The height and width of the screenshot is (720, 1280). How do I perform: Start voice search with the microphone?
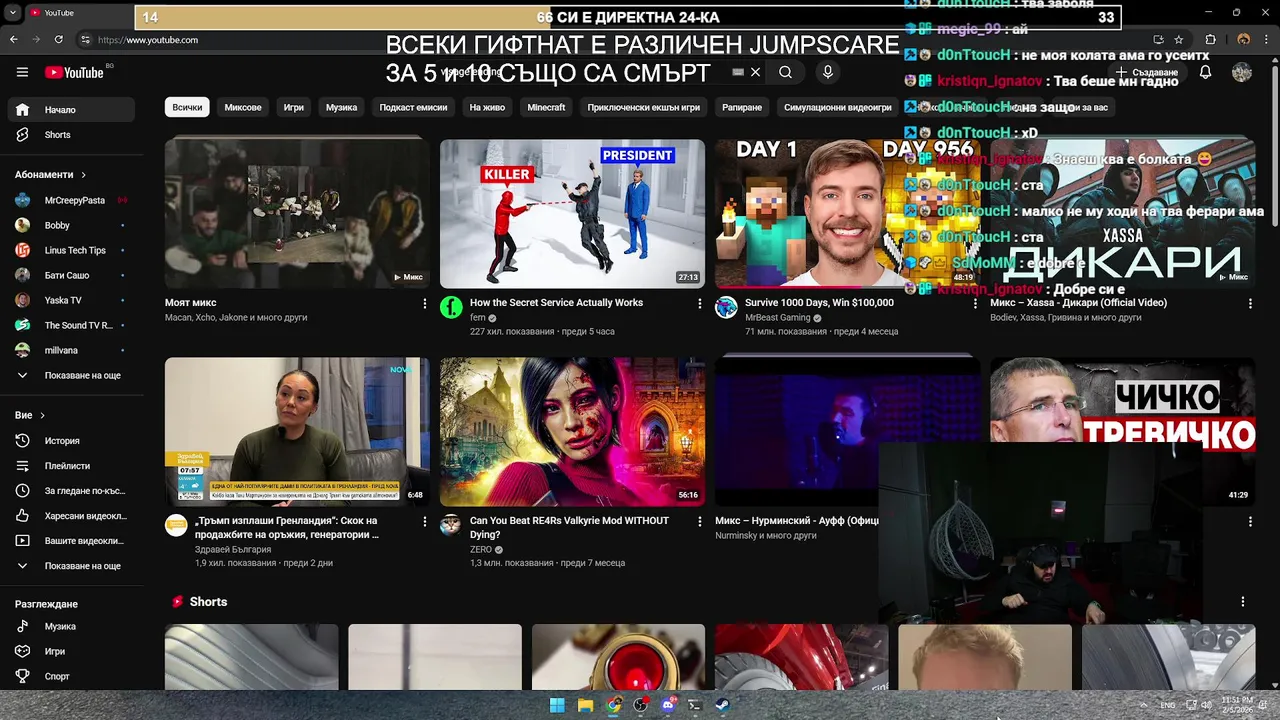827,72
